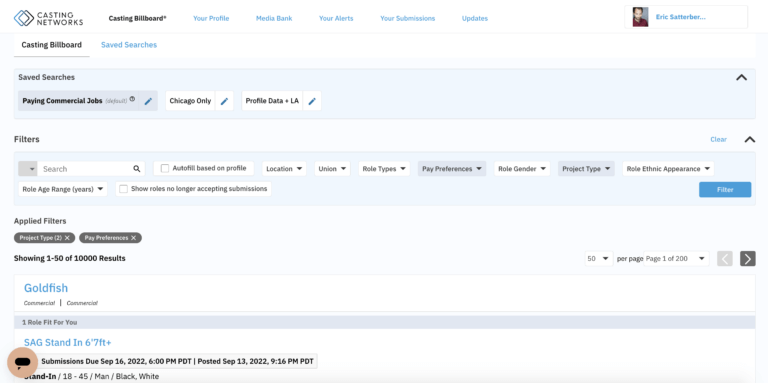Clear all filters
768x383 pixels.
[719, 140]
